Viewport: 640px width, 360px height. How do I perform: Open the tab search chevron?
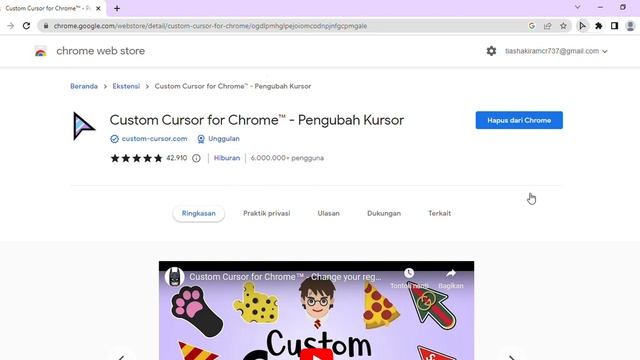(x=578, y=7)
